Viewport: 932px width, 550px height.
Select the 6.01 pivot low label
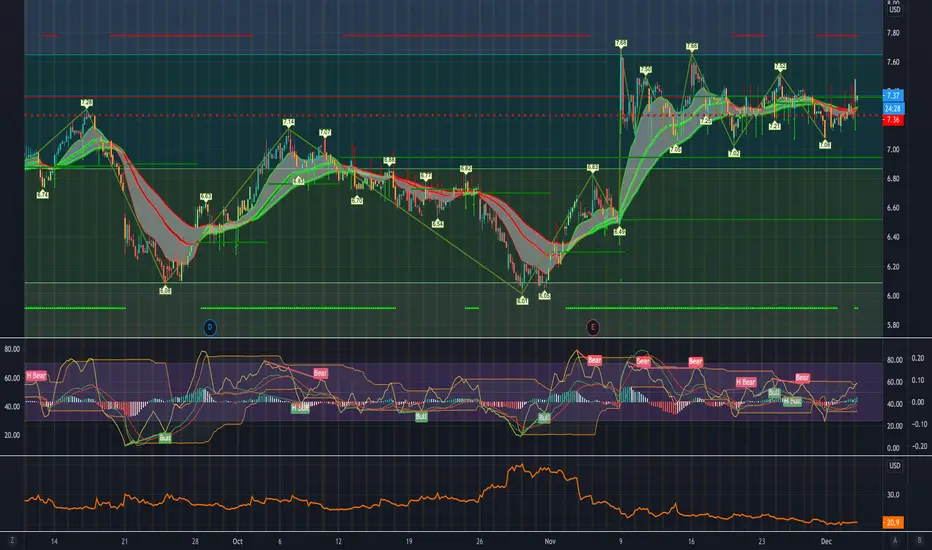(522, 301)
